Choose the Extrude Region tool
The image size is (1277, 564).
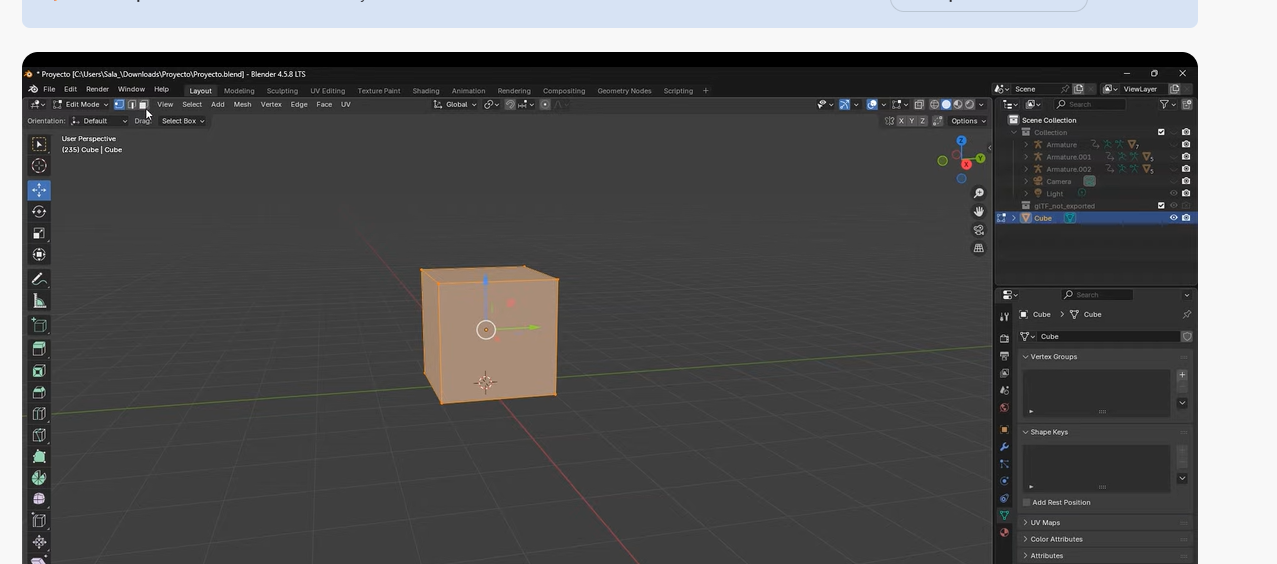(x=39, y=349)
